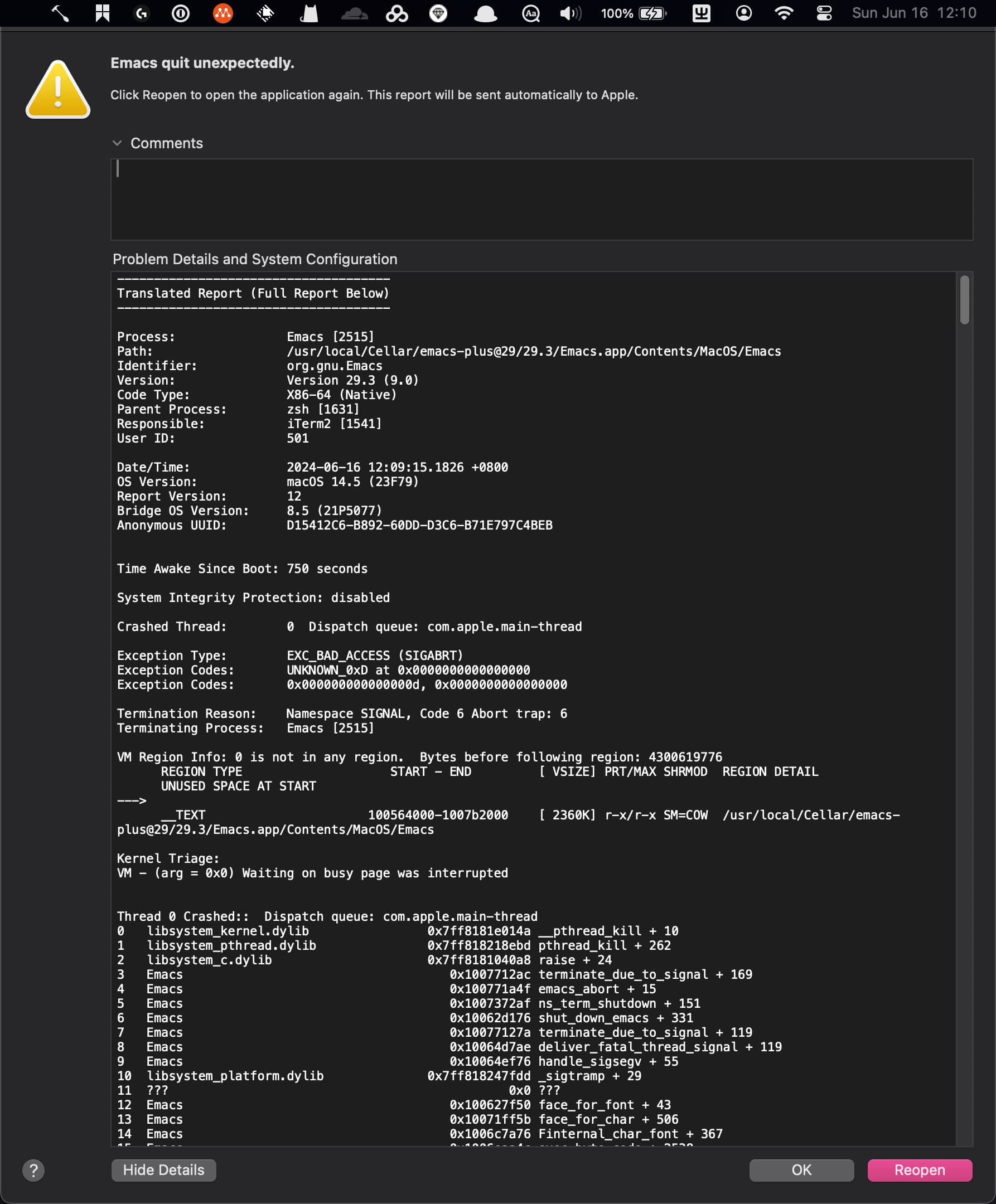Screen dimensions: 996x1204
Task: Click the 100% battery percentage text
Action: point(617,13)
